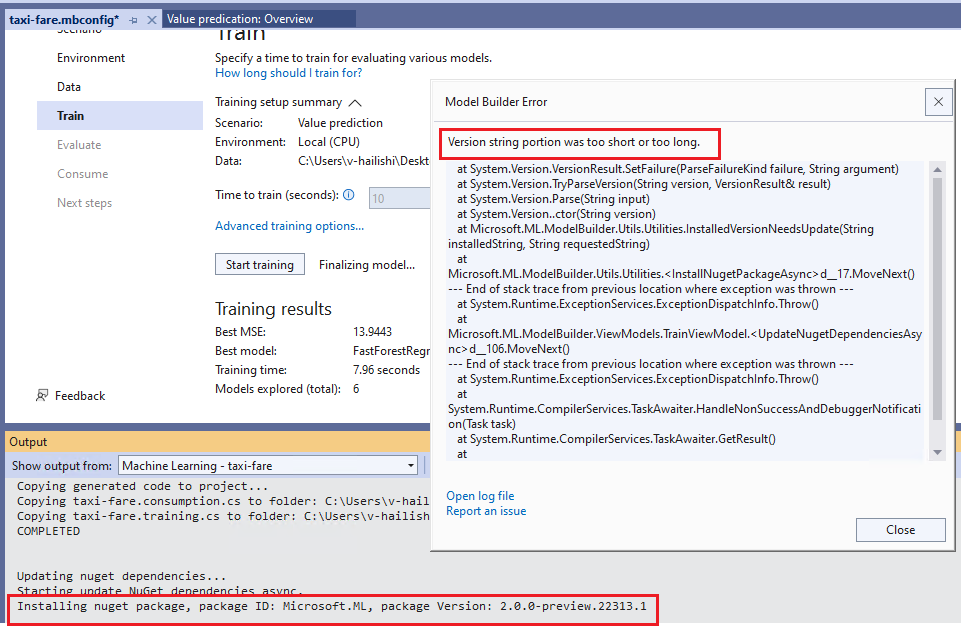
Task: Open Advanced training options
Action: (288, 226)
